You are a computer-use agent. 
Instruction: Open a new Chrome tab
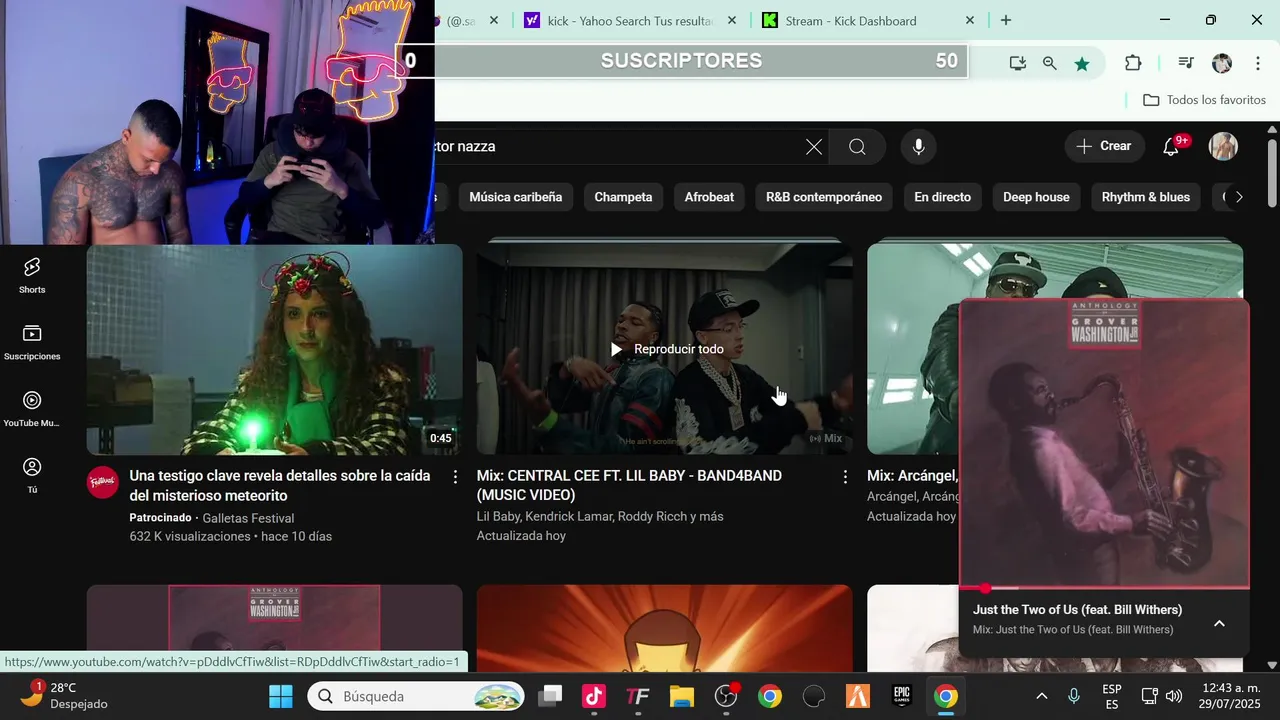1006,20
